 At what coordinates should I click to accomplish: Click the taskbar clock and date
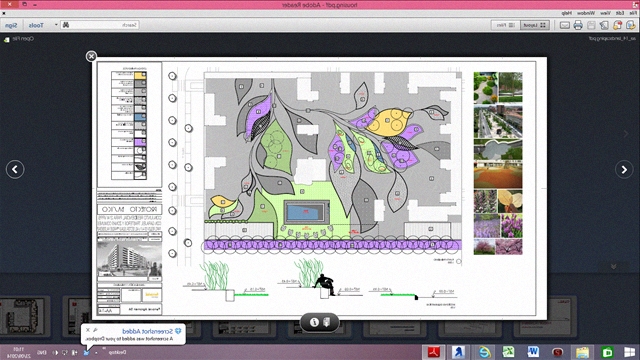pos(19,353)
